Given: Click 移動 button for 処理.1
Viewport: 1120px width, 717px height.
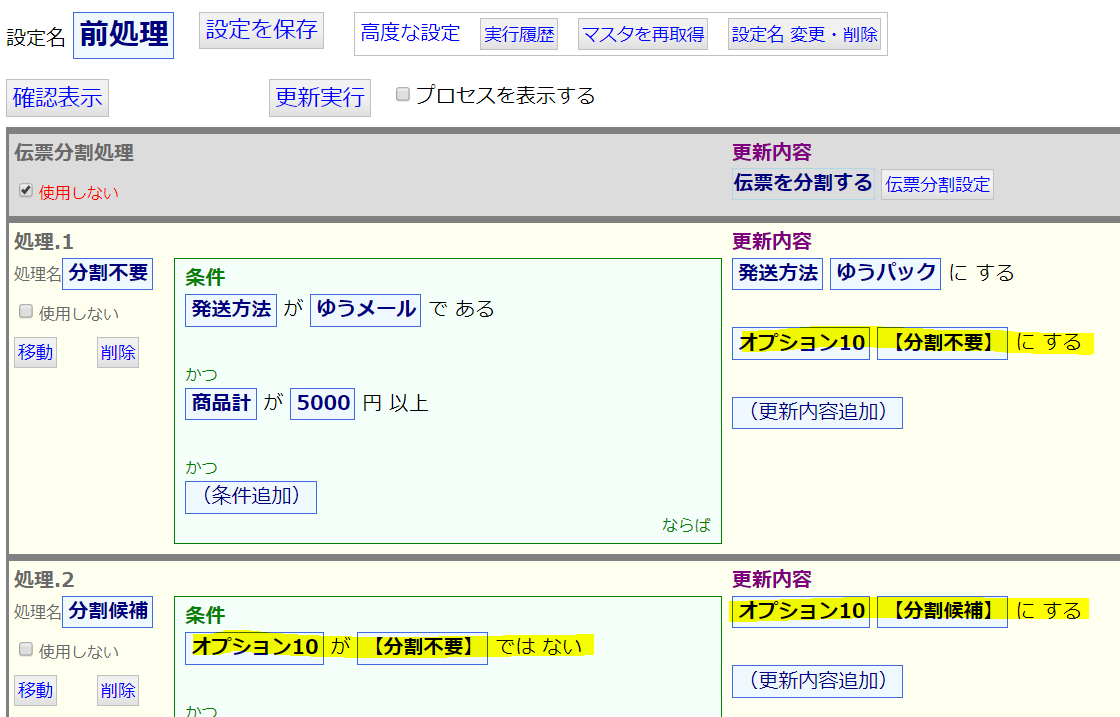Looking at the screenshot, I should pyautogui.click(x=35, y=352).
